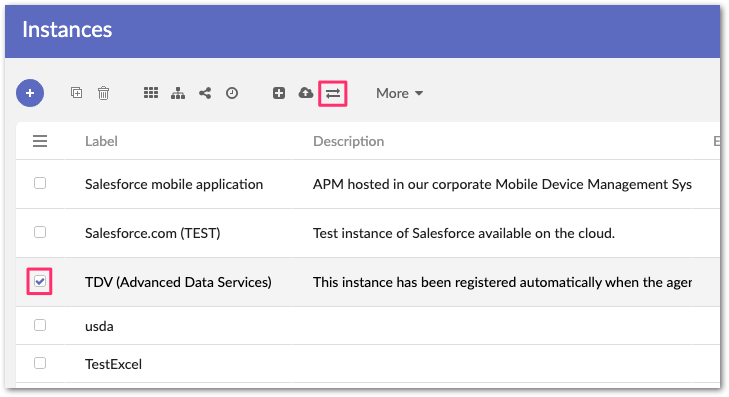The width and height of the screenshot is (729, 397).
Task: Open the clock history icon
Action: 232,93
